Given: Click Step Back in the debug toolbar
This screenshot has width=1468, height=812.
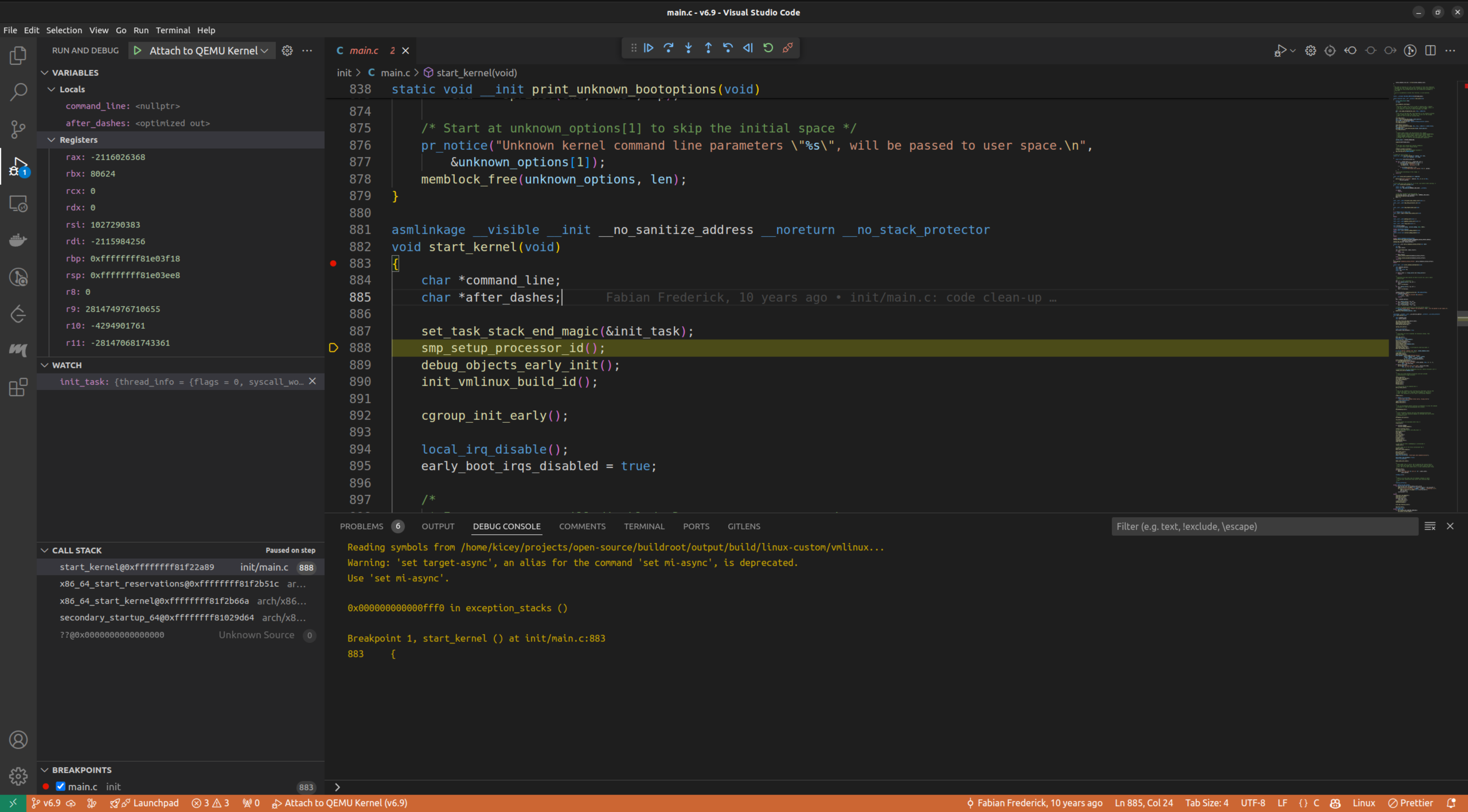Looking at the screenshot, I should tap(728, 49).
